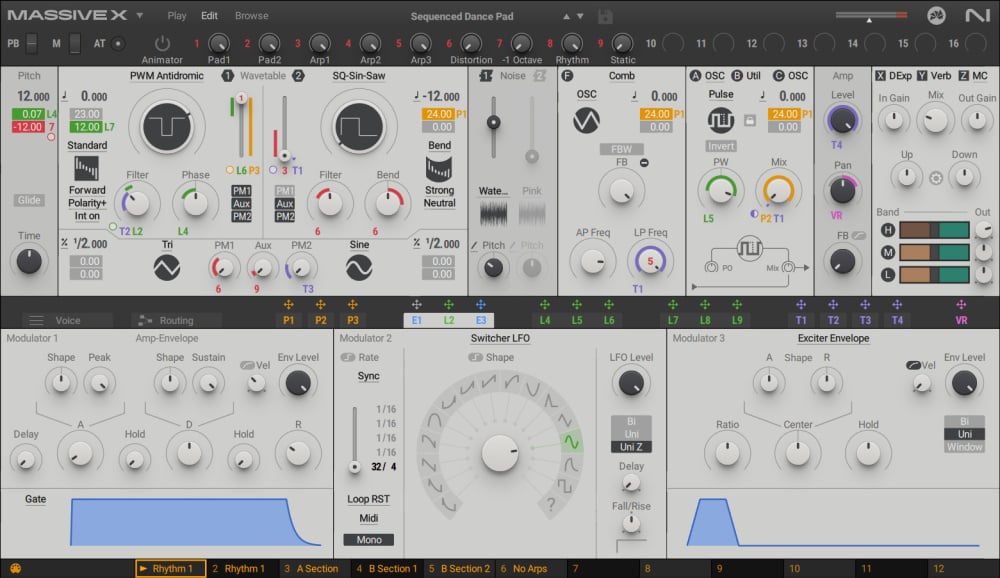Adjust the Wavetable 1 level slider
This screenshot has width=1000, height=578.
click(x=241, y=126)
